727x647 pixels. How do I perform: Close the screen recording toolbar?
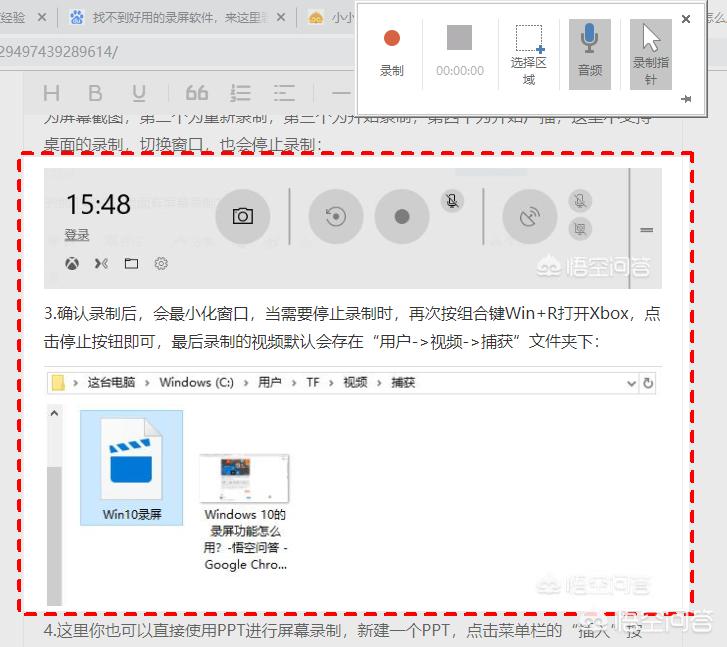[686, 19]
